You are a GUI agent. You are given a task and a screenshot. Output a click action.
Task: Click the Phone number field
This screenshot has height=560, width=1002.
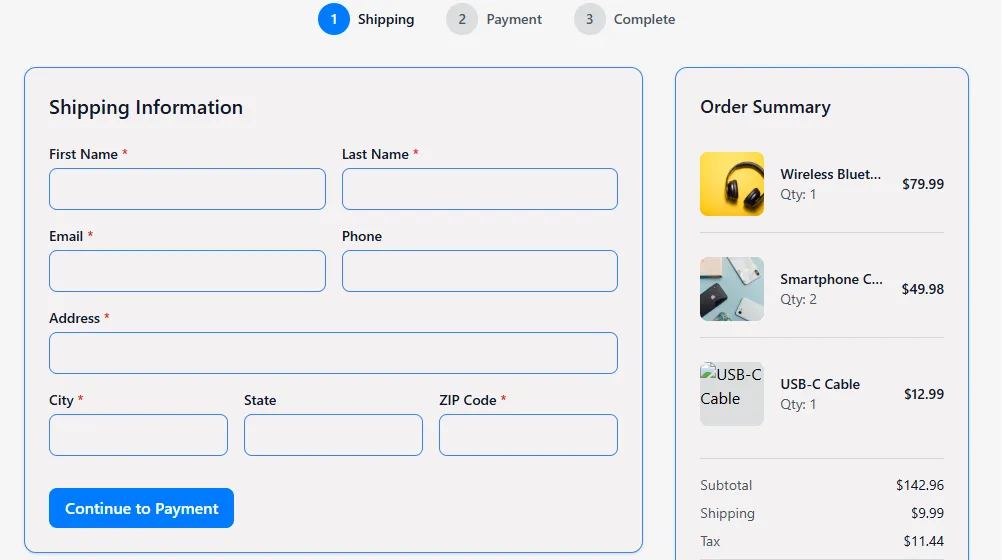tap(480, 271)
